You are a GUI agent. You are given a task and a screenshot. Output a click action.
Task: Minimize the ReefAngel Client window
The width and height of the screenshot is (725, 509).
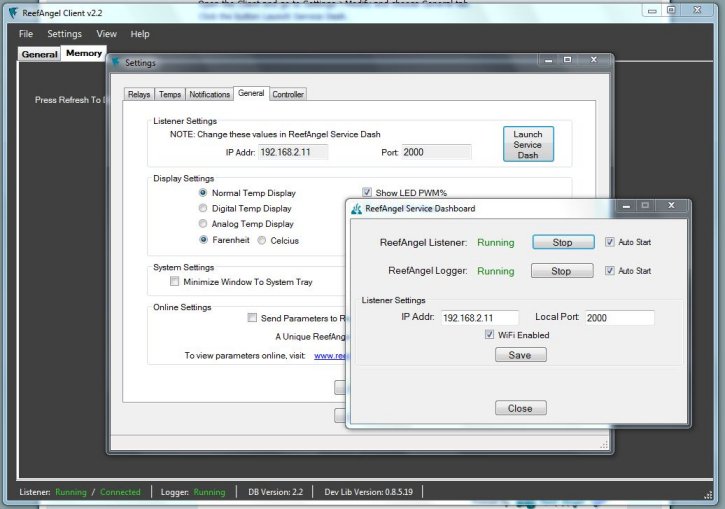[652, 11]
